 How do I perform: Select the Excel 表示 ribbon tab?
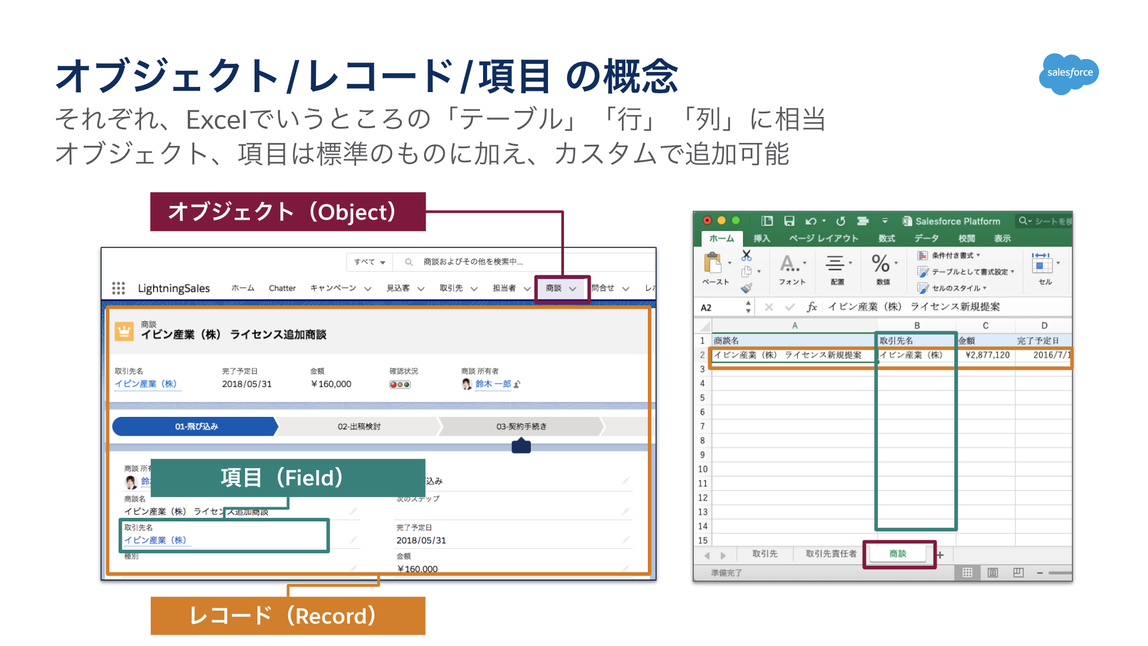pyautogui.click(x=1002, y=239)
